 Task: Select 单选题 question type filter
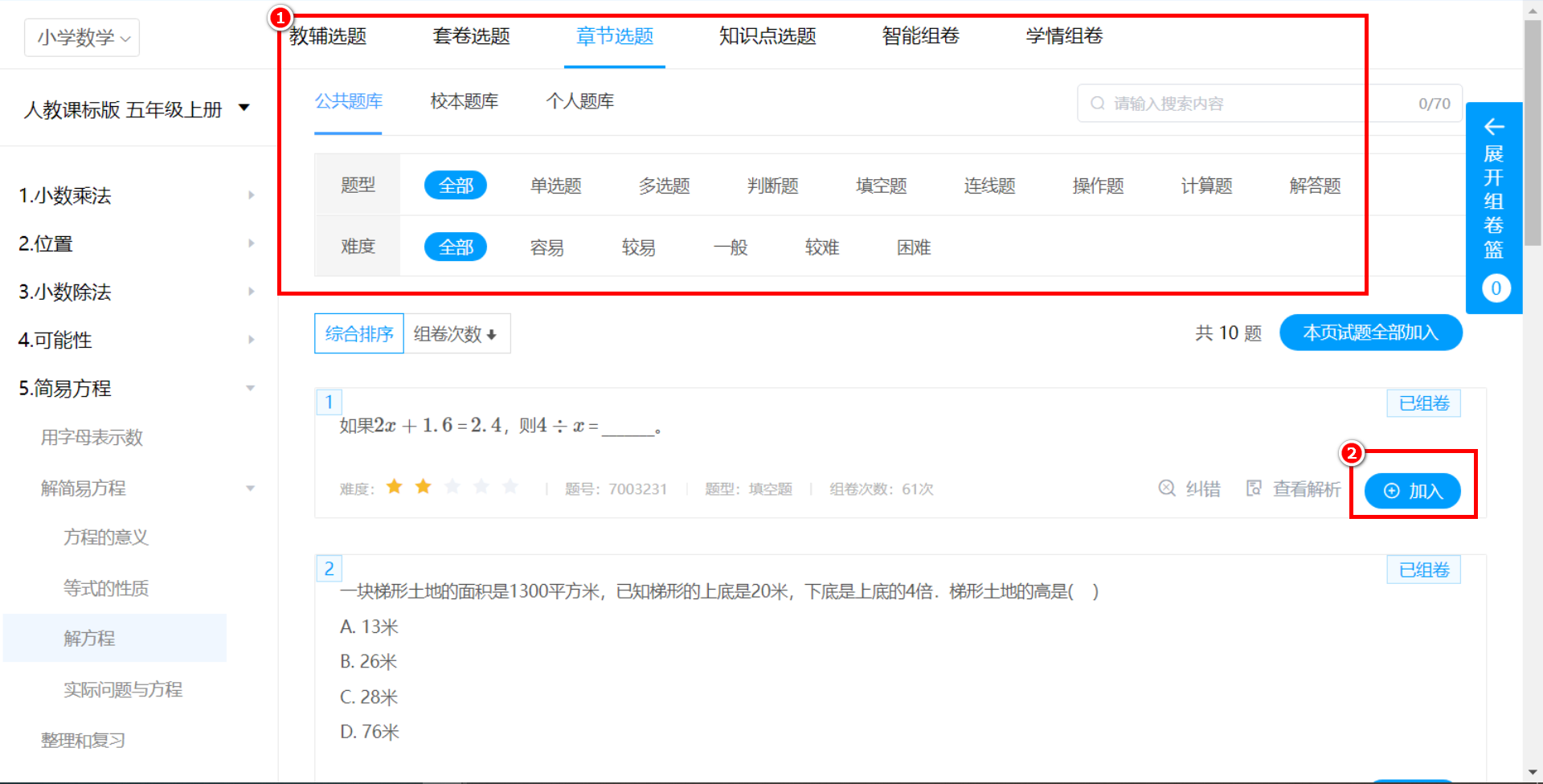[x=555, y=186]
